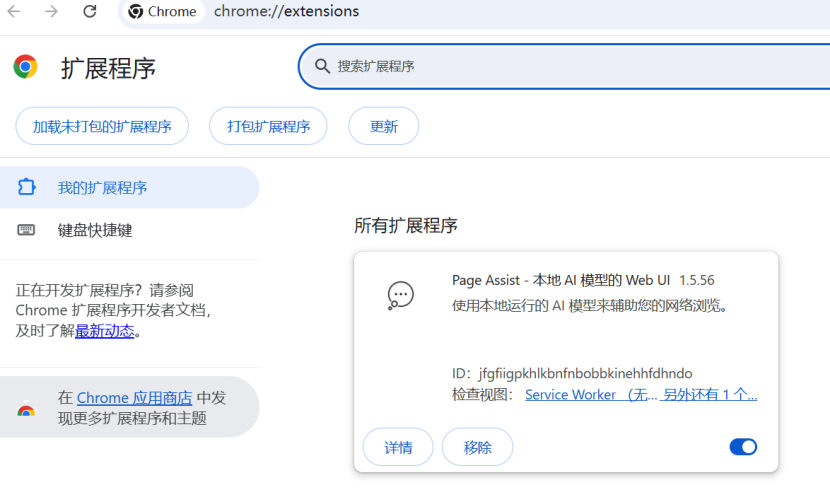This screenshot has height=497, width=830.
Task: Click 移除 to remove Page Assist
Action: pos(477,447)
